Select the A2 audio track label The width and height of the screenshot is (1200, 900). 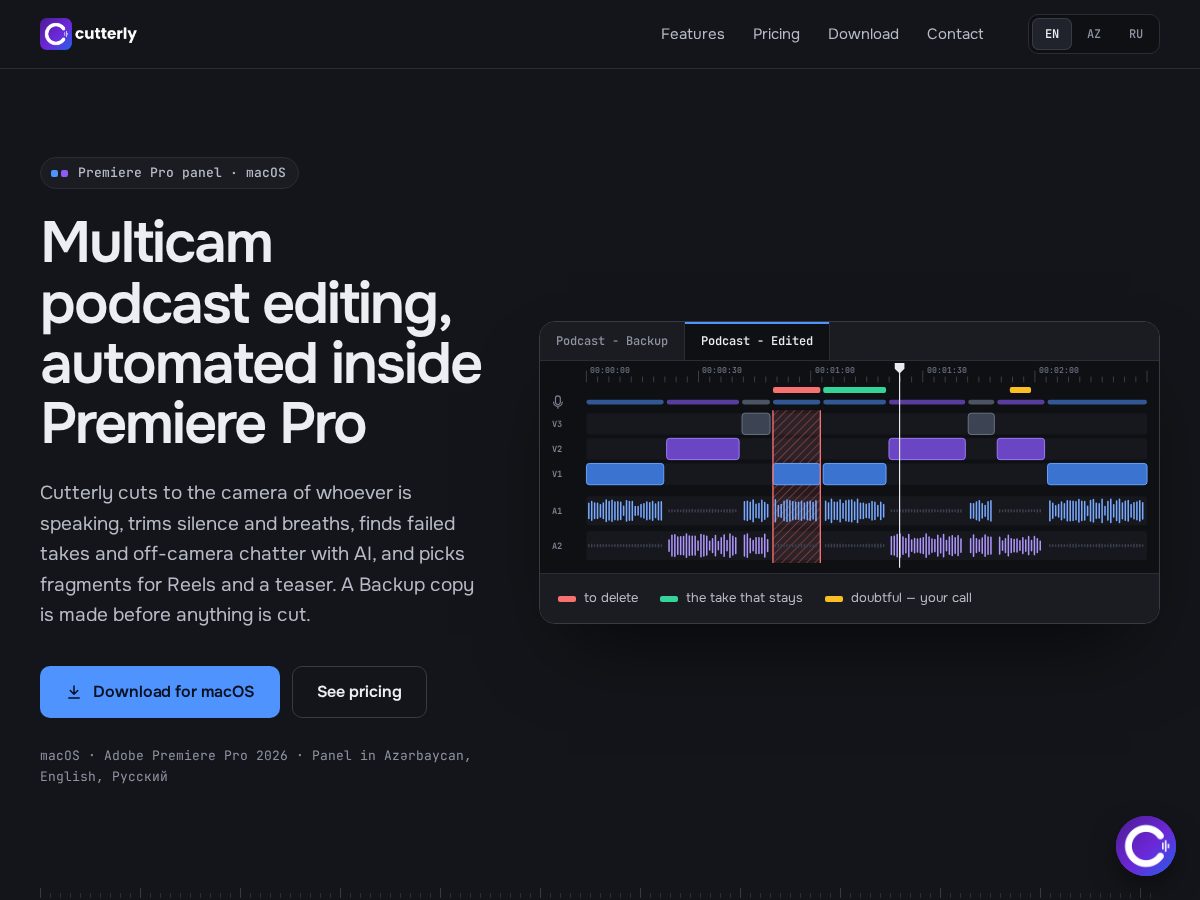(557, 546)
